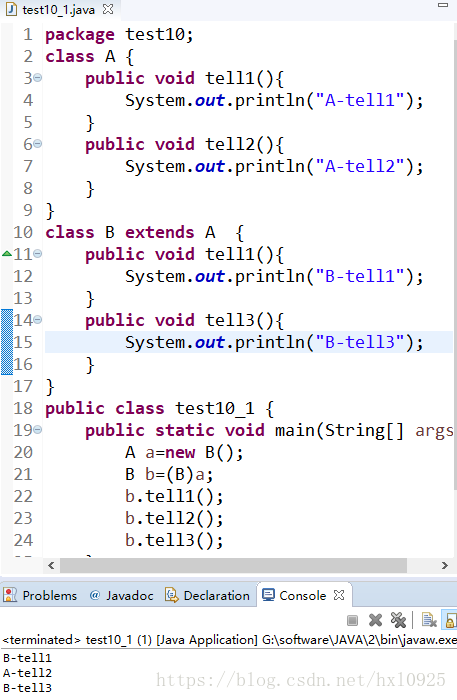Place the cursor on "package test10;"
Image resolution: width=457 pixels, height=700 pixels.
click(x=119, y=34)
